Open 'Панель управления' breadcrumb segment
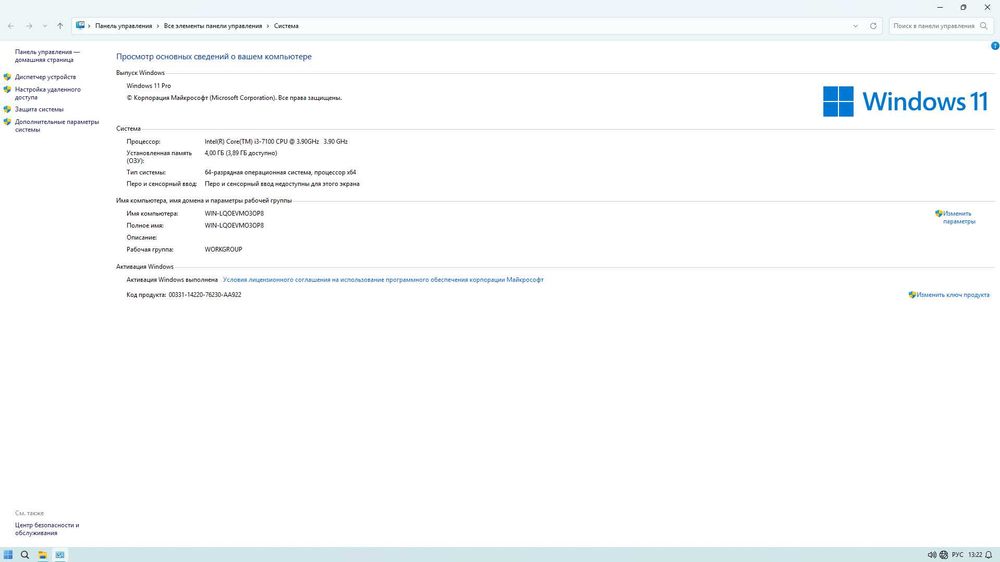The image size is (1000, 562). pos(124,26)
